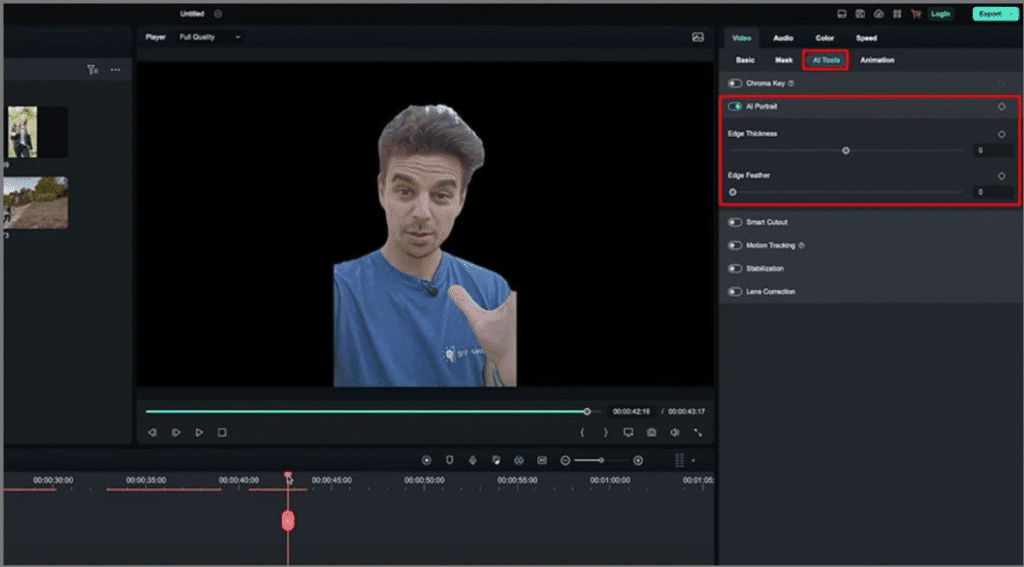Play frame-by-frame forward button
The height and width of the screenshot is (567, 1024).
[176, 432]
